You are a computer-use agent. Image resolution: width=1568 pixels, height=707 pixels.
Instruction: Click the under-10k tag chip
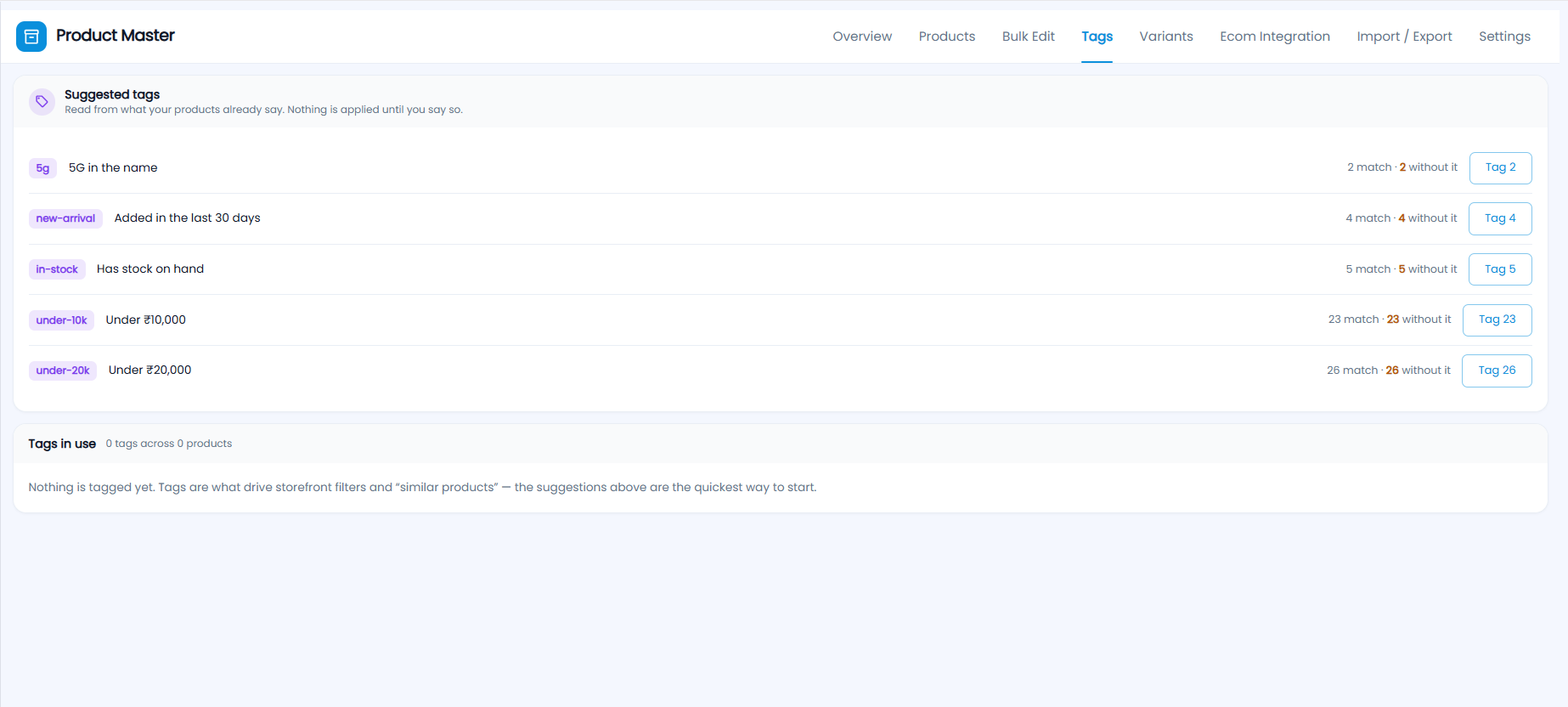pyautogui.click(x=61, y=320)
